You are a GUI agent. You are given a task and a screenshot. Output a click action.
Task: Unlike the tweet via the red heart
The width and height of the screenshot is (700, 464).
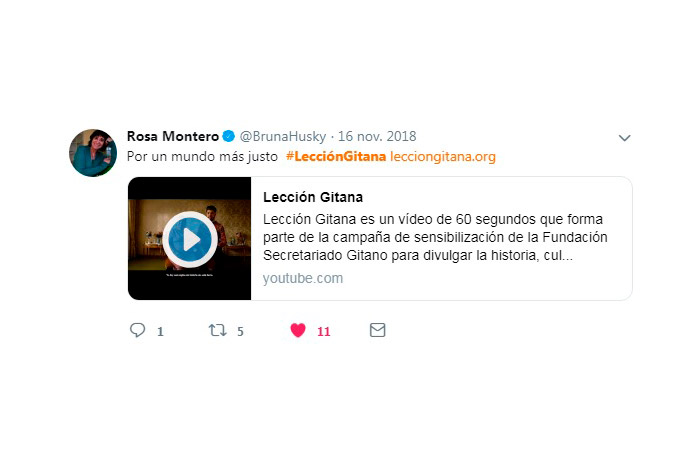click(x=298, y=330)
